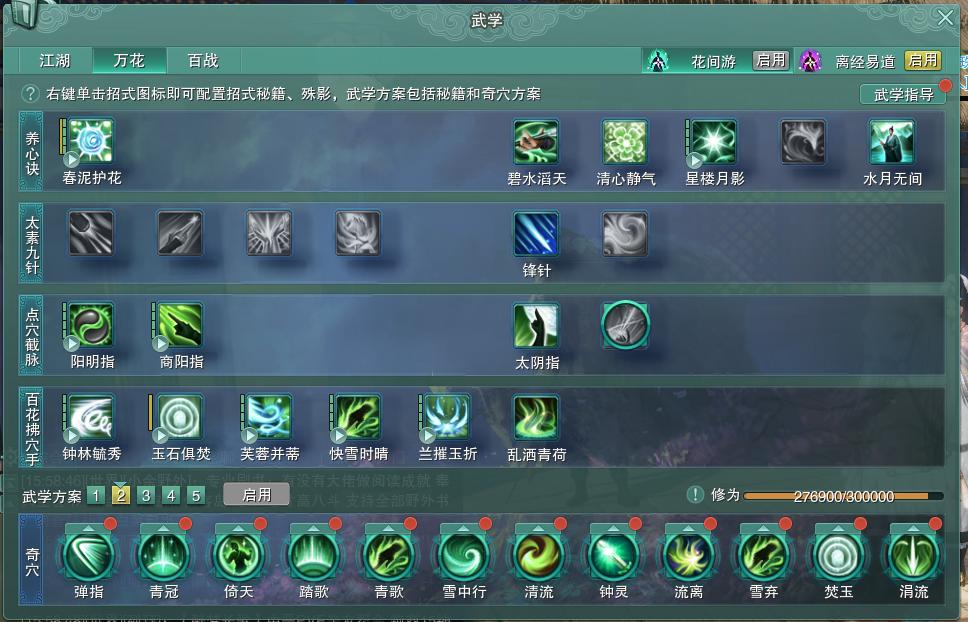Click the 碧水滔天 skill icon
Screen dimensions: 968x622
coord(536,142)
